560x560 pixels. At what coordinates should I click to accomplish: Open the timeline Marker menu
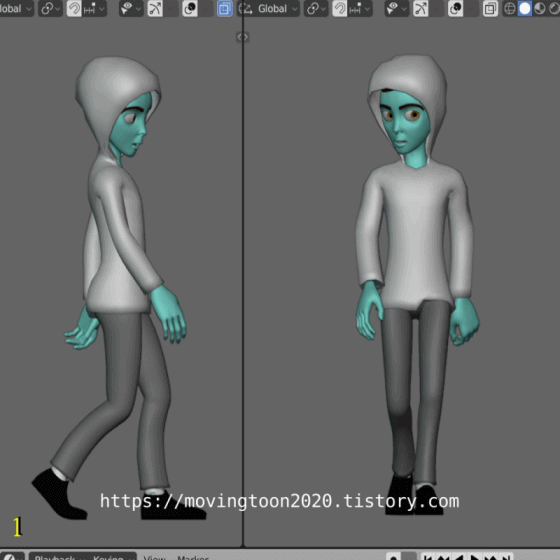193,557
